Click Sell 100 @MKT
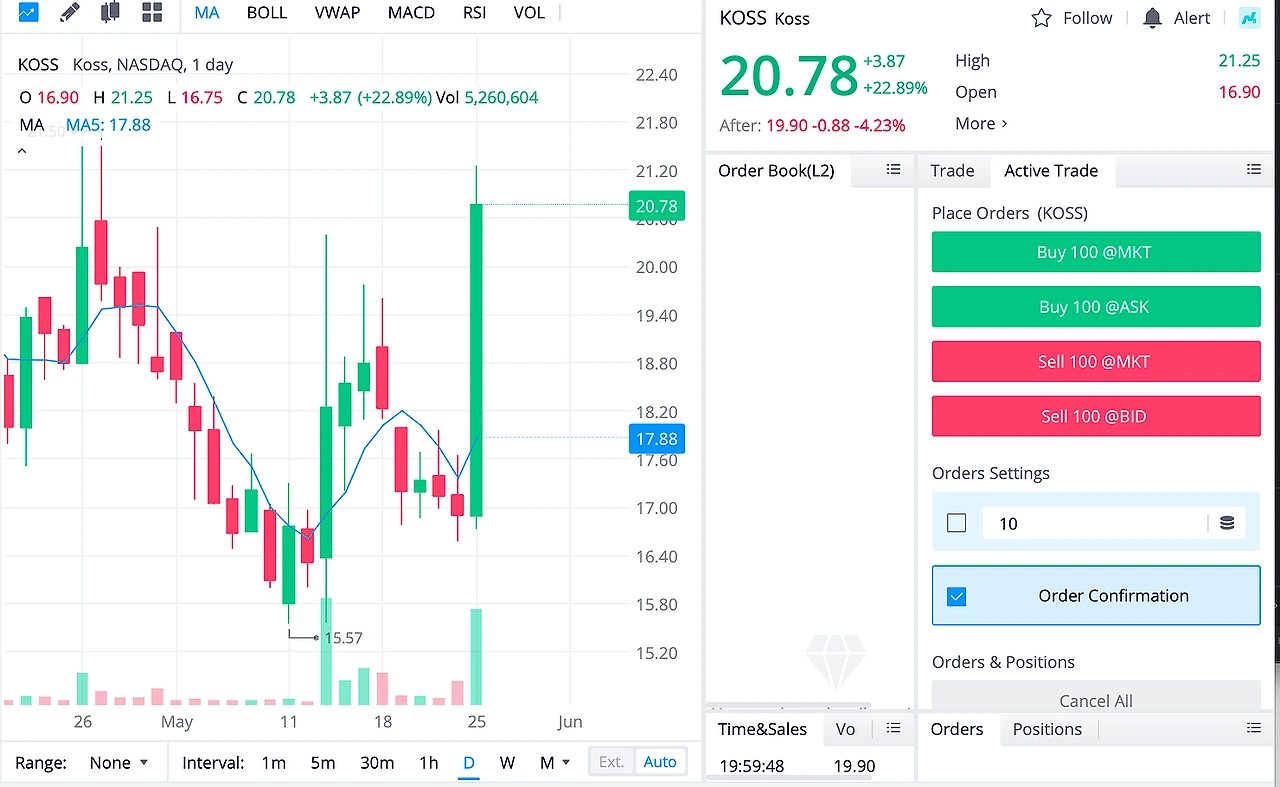Image resolution: width=1280 pixels, height=787 pixels. (x=1096, y=361)
